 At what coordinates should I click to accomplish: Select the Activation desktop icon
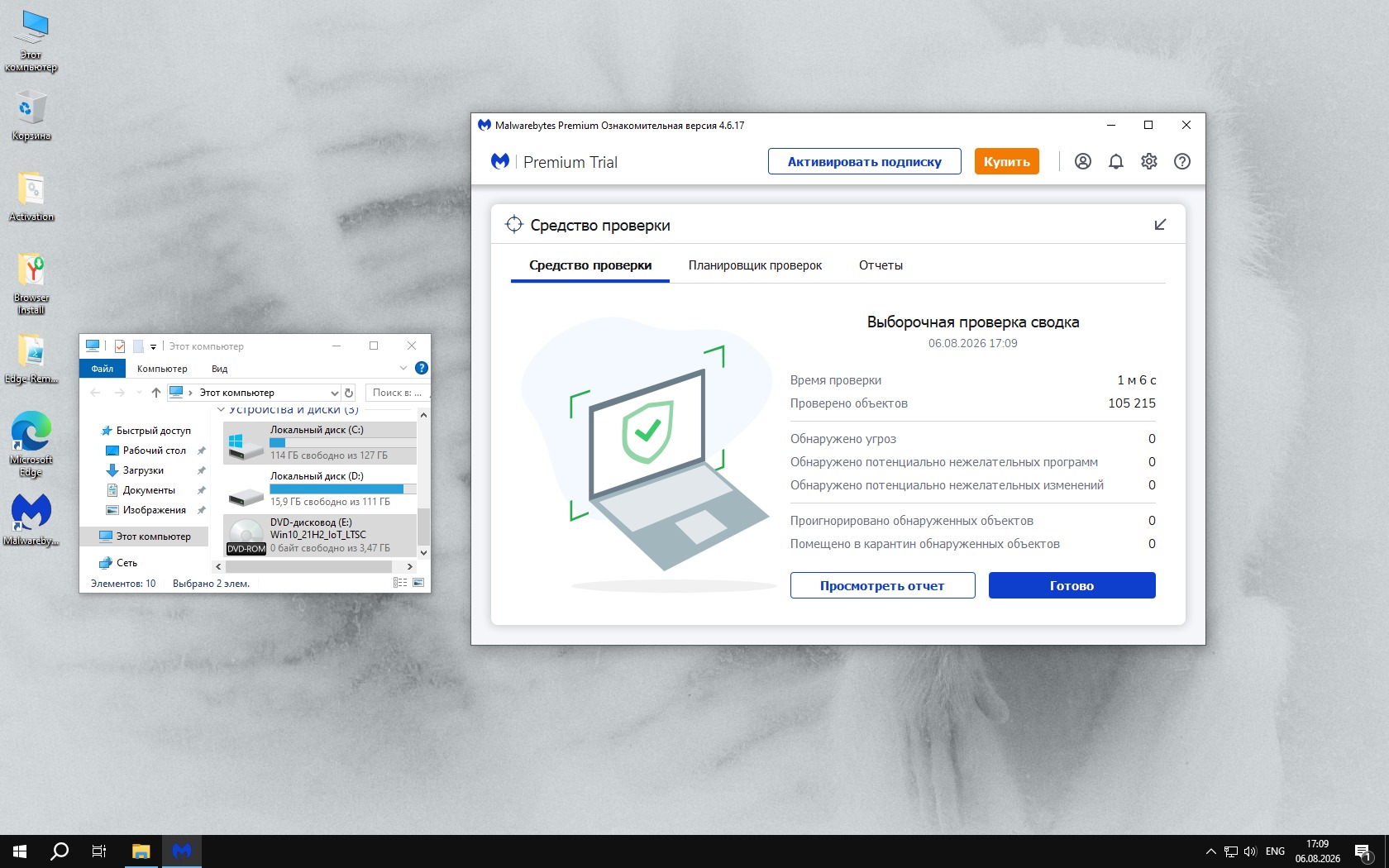[x=31, y=197]
